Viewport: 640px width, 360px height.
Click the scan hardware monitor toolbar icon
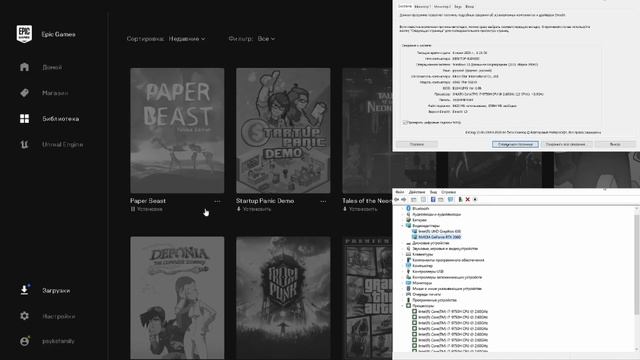coord(450,200)
